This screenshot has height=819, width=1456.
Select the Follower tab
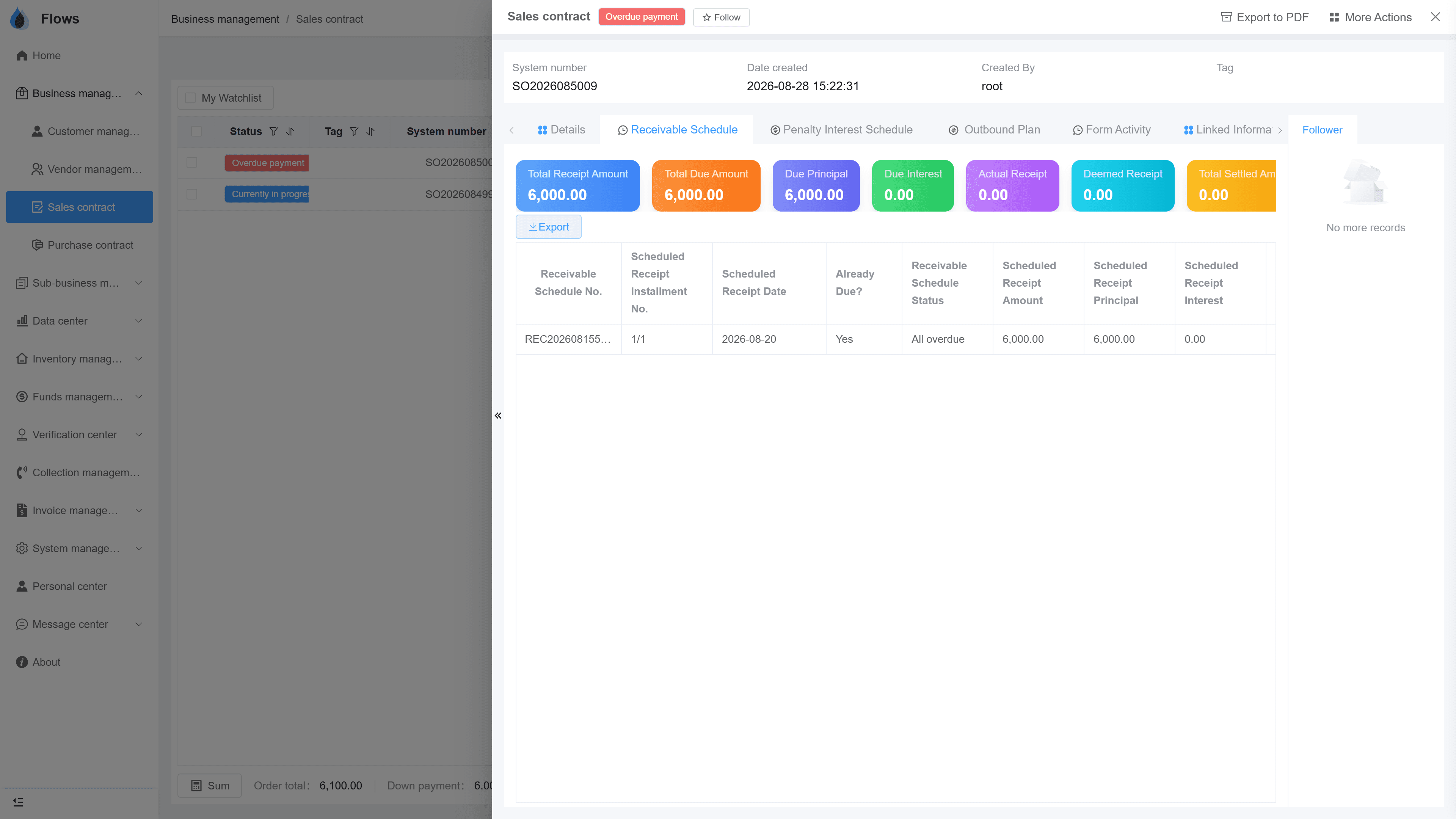click(1322, 129)
